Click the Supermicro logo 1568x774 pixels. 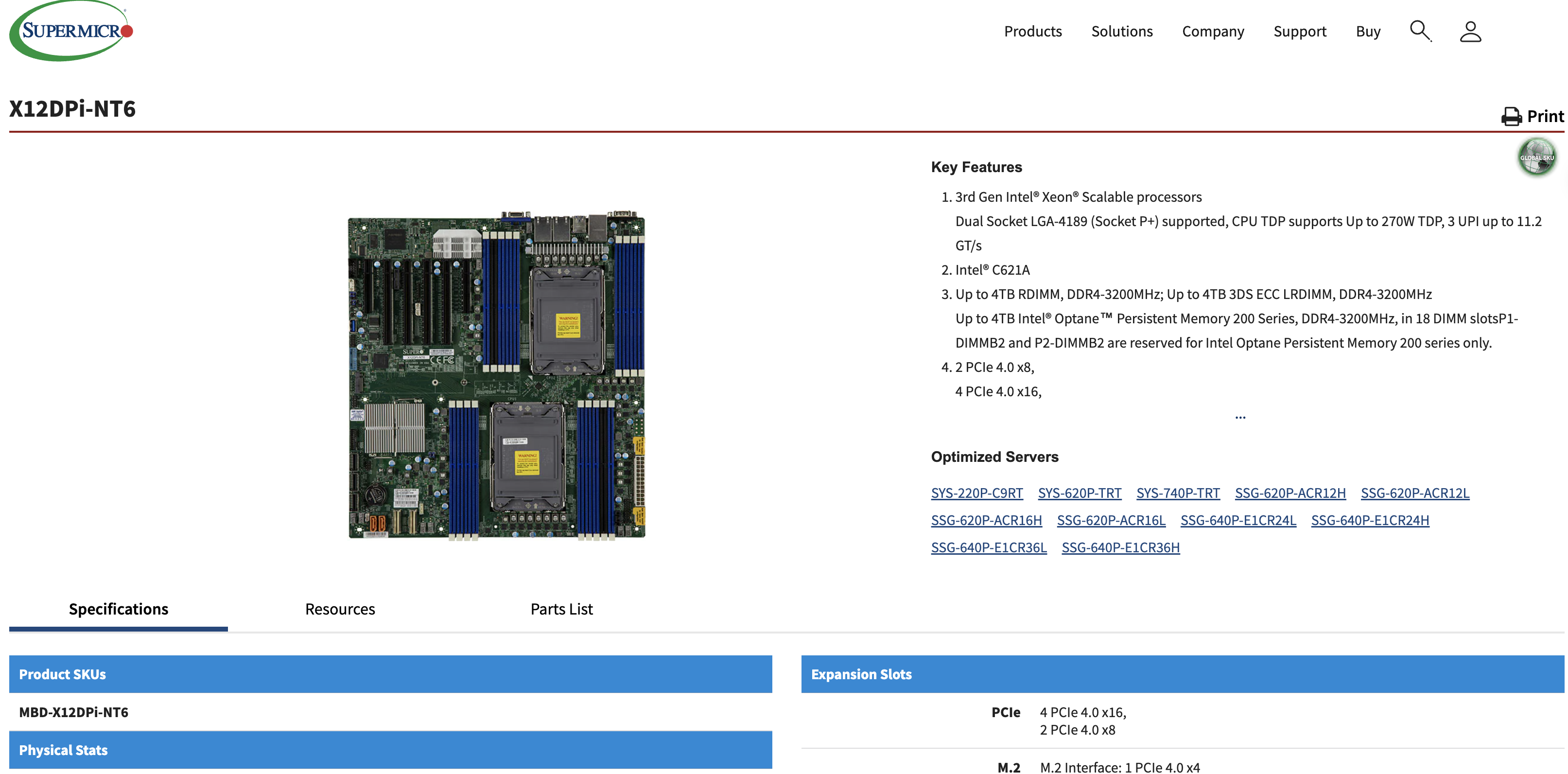pos(71,31)
